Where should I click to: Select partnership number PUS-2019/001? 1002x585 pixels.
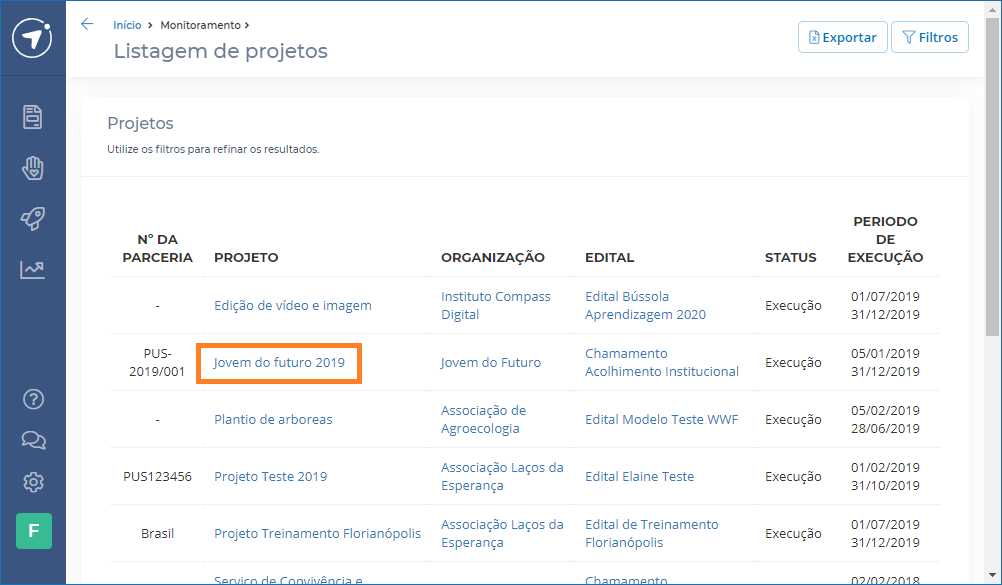[x=157, y=363]
